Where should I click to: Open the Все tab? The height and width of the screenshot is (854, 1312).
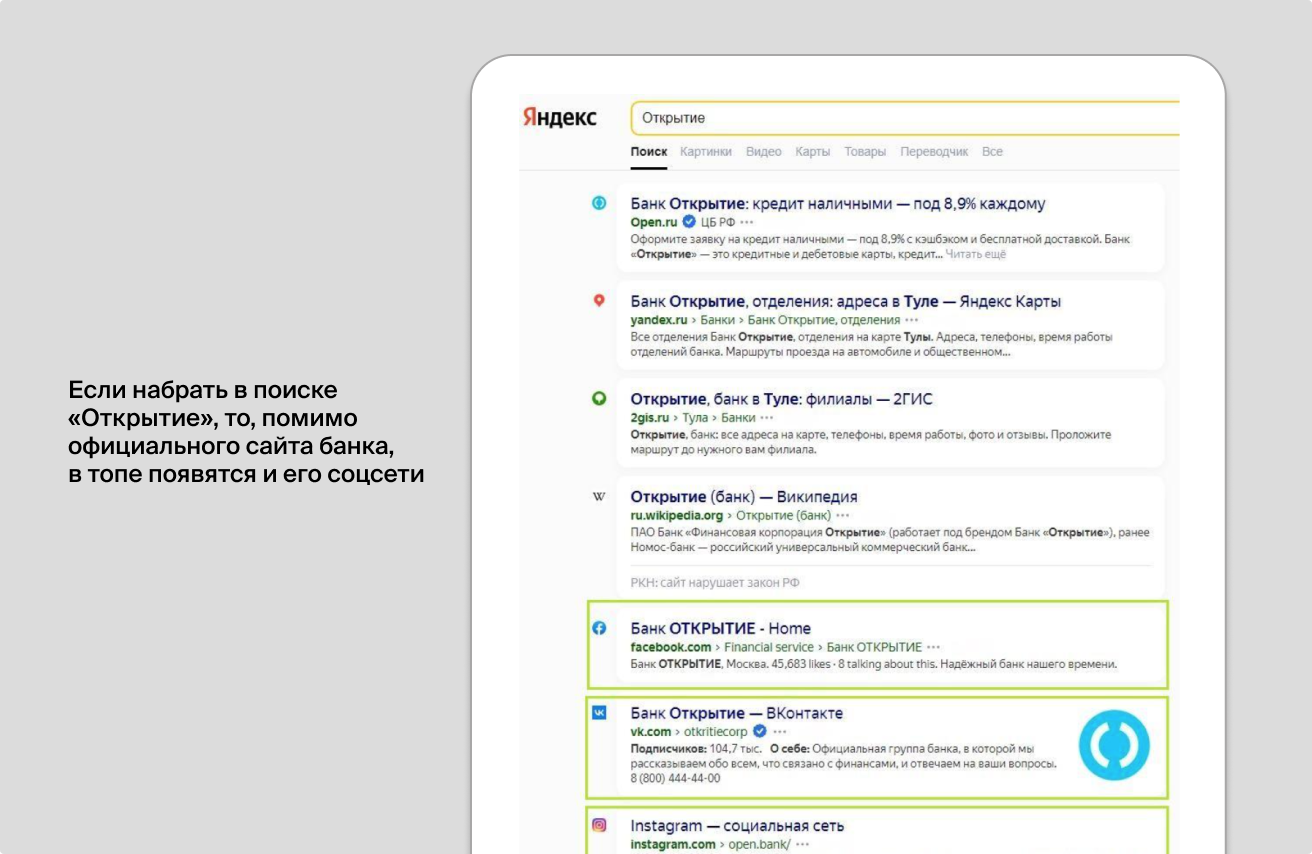(992, 152)
